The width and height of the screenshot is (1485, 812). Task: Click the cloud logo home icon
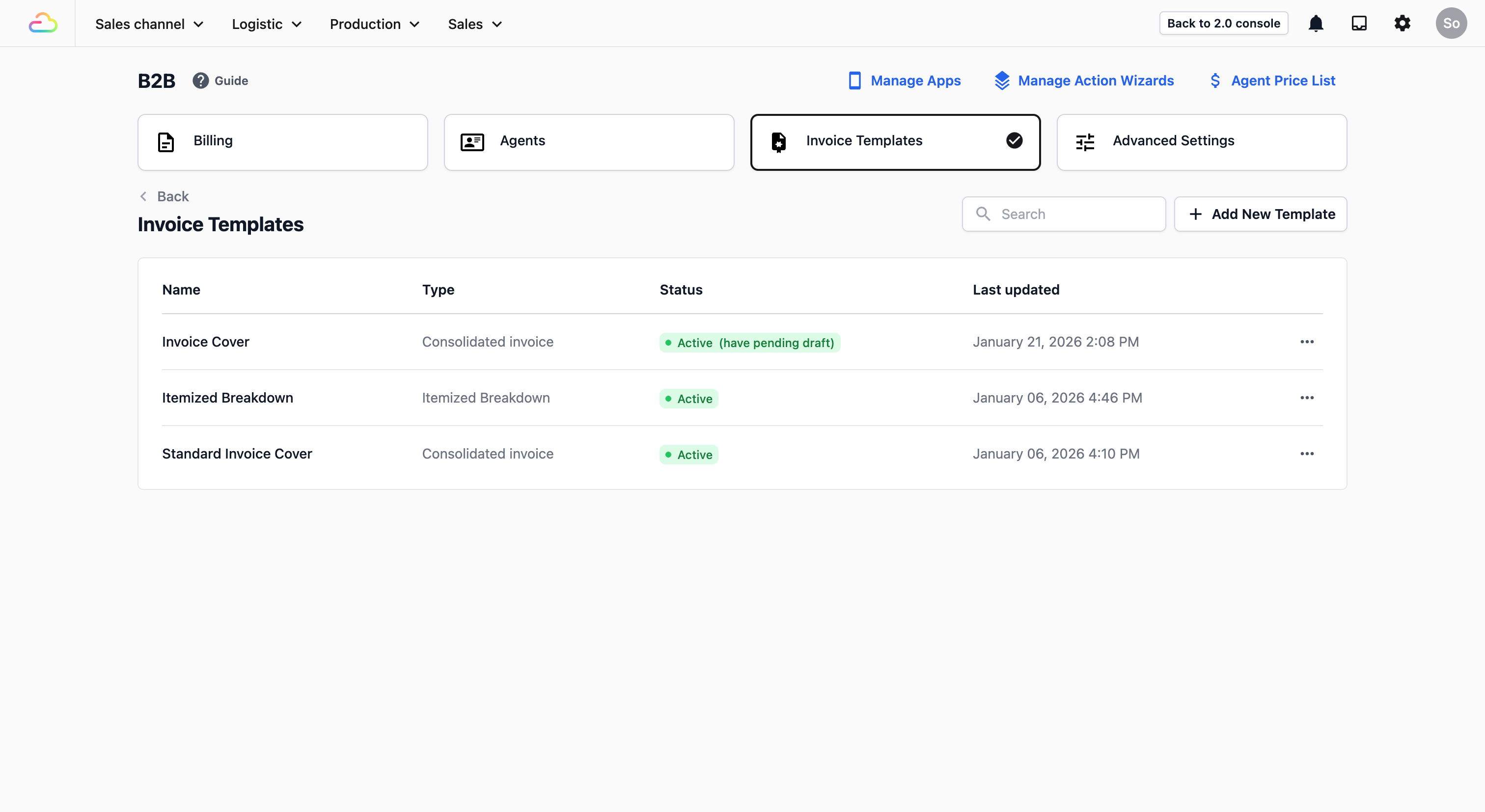(43, 23)
